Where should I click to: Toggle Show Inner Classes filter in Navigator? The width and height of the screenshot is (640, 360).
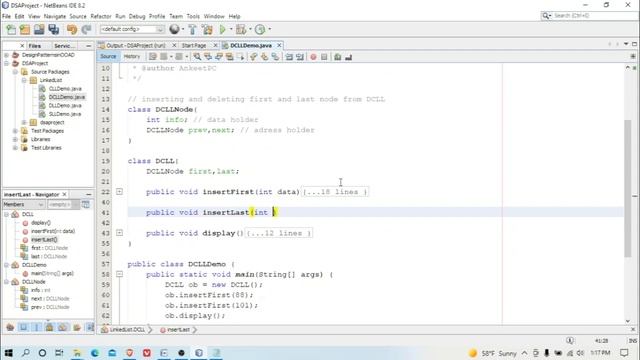click(x=63, y=327)
